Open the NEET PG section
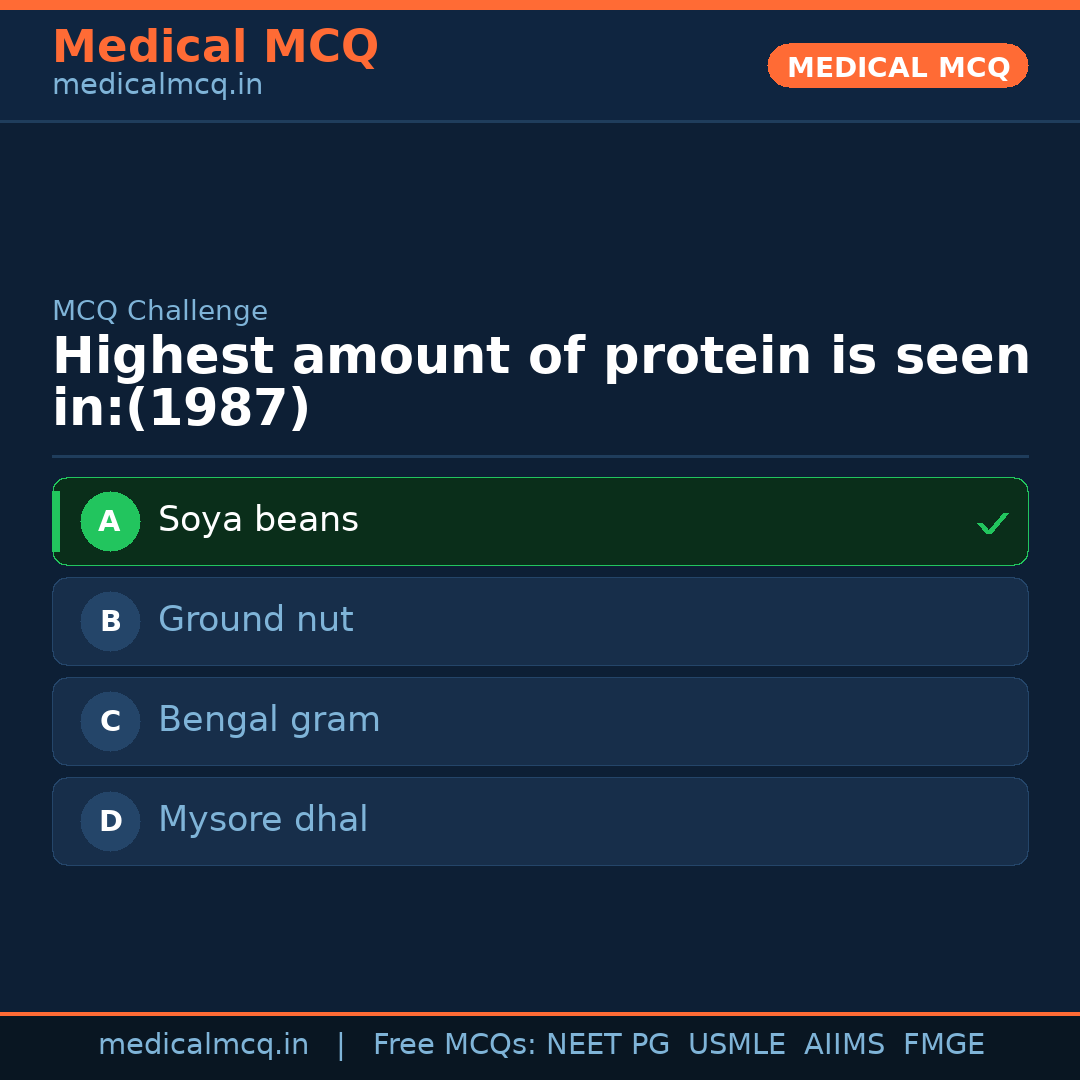Image resolution: width=1080 pixels, height=1080 pixels. pyautogui.click(x=607, y=1043)
